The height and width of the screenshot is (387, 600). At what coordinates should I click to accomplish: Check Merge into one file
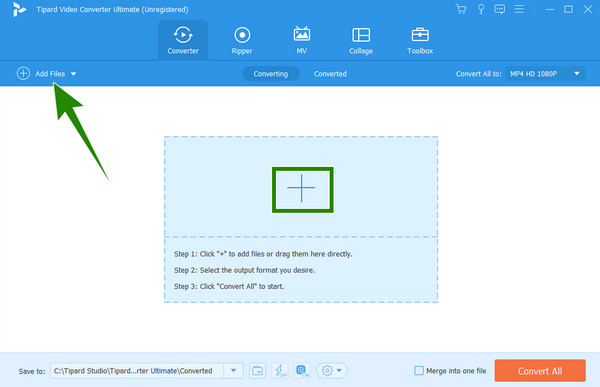click(x=419, y=371)
